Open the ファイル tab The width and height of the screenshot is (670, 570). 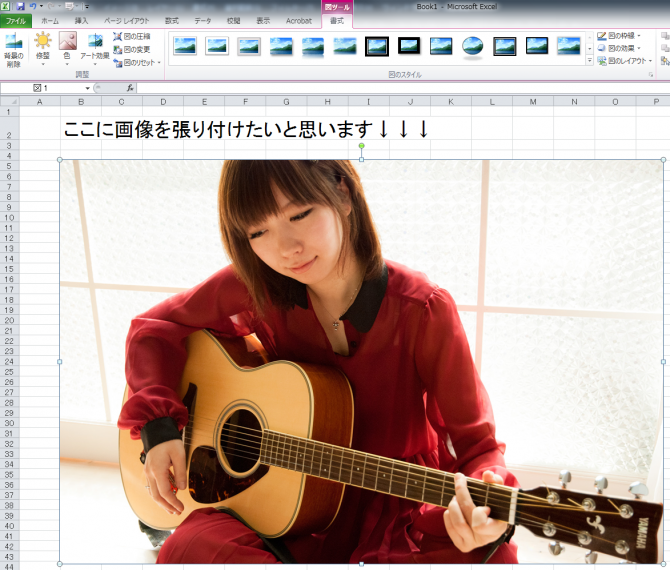coord(16,20)
